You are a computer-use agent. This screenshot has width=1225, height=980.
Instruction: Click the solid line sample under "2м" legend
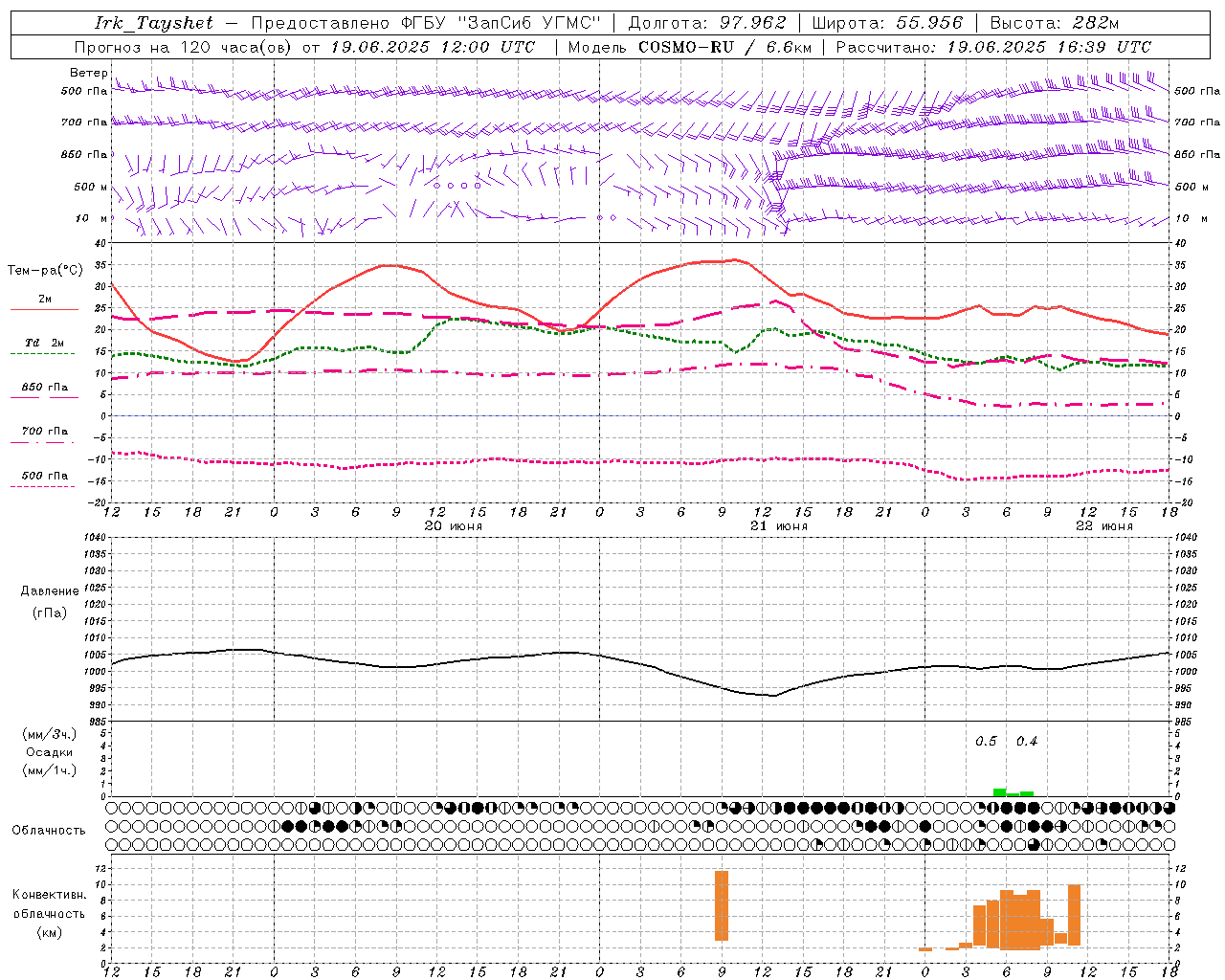tap(44, 309)
